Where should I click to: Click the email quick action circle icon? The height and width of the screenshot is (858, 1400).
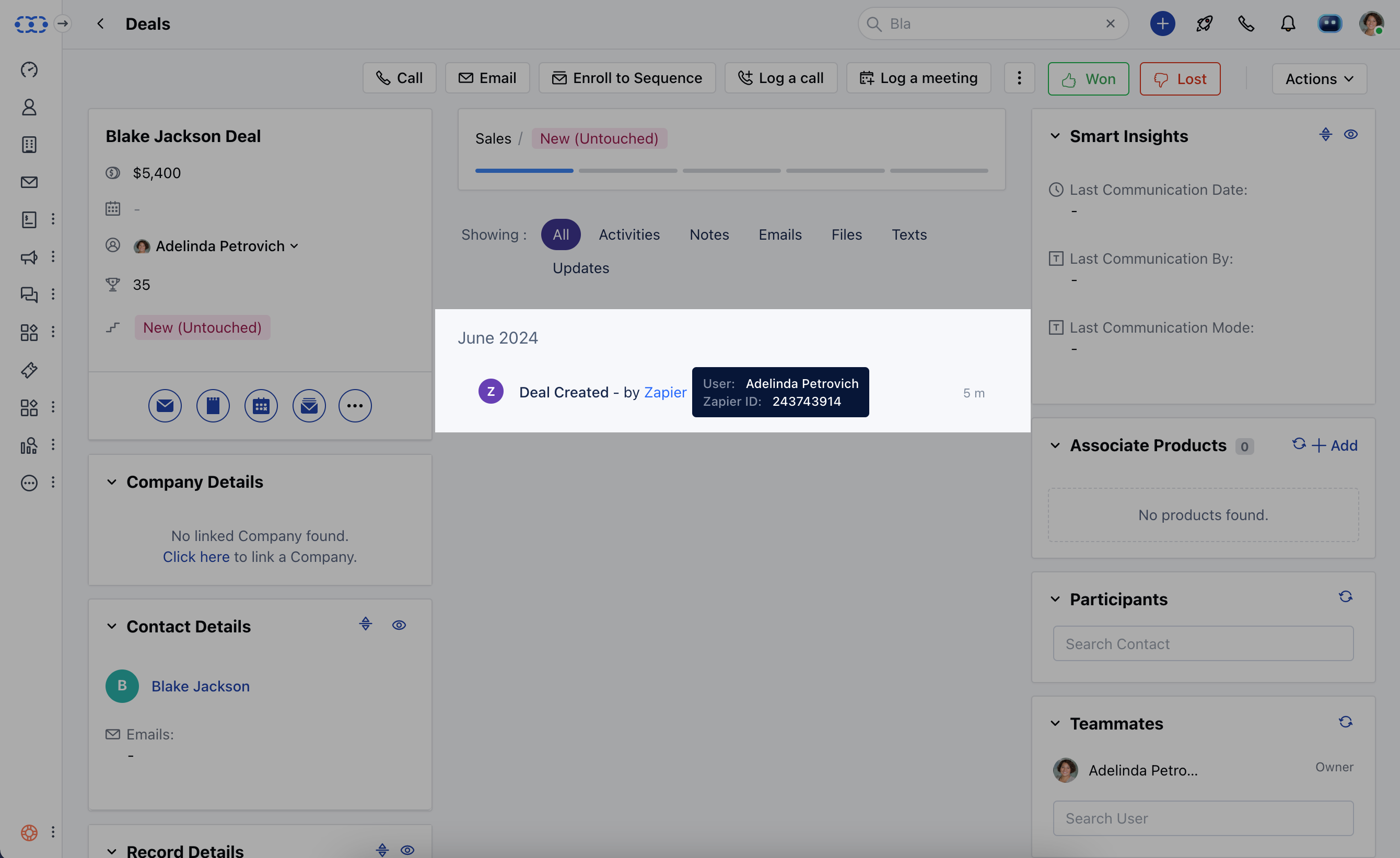tap(165, 405)
